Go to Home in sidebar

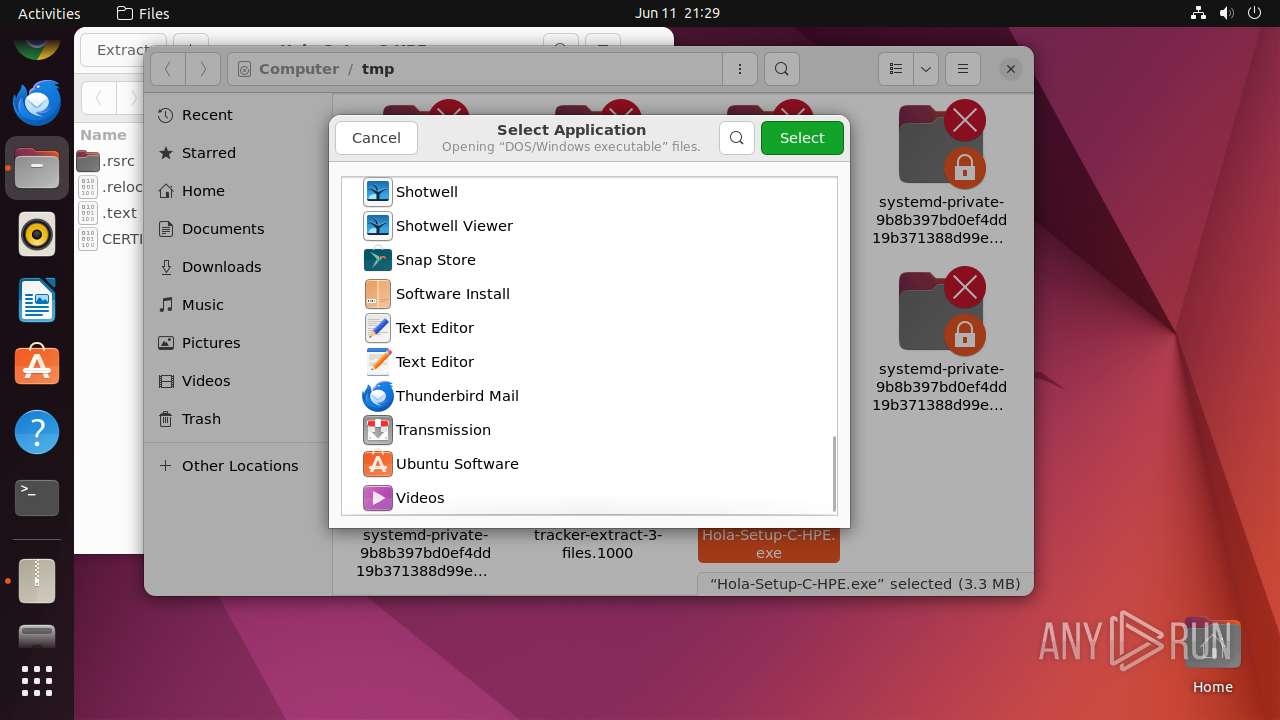click(x=238, y=191)
